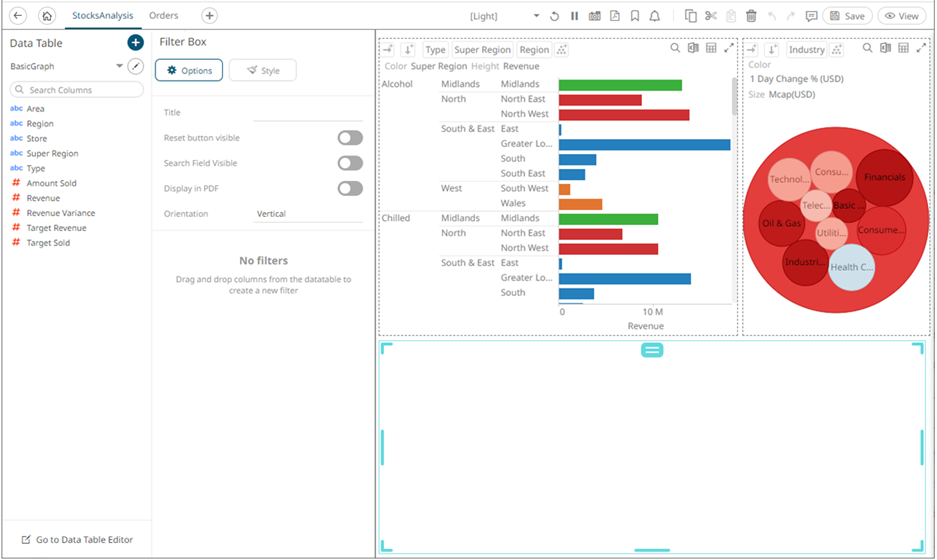
Task: Click the Save button
Action: 846,16
